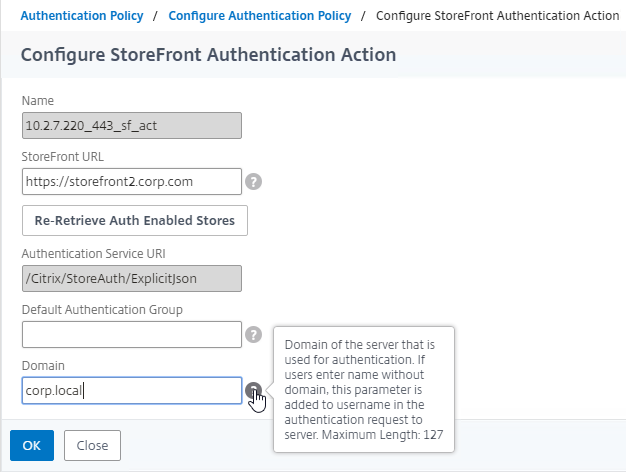Image resolution: width=626 pixels, height=472 pixels.
Task: Dismiss the form with Close button
Action: (x=92, y=445)
